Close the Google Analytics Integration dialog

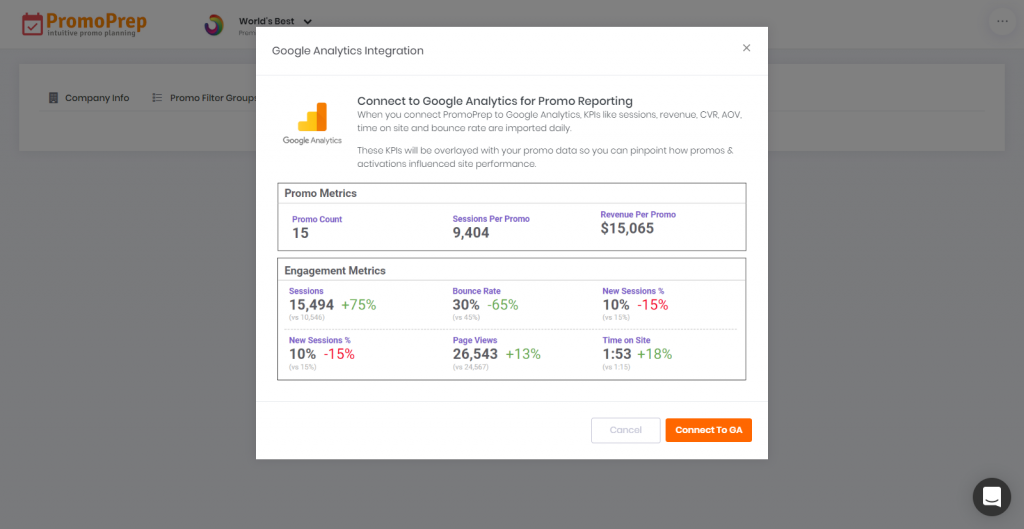click(x=746, y=48)
